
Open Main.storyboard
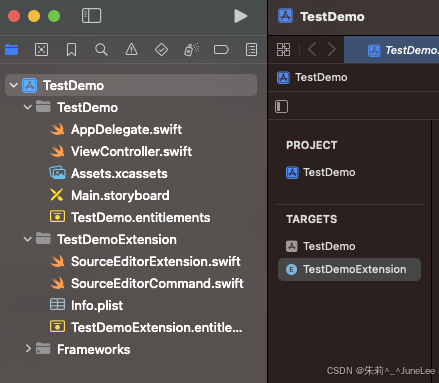tap(120, 195)
